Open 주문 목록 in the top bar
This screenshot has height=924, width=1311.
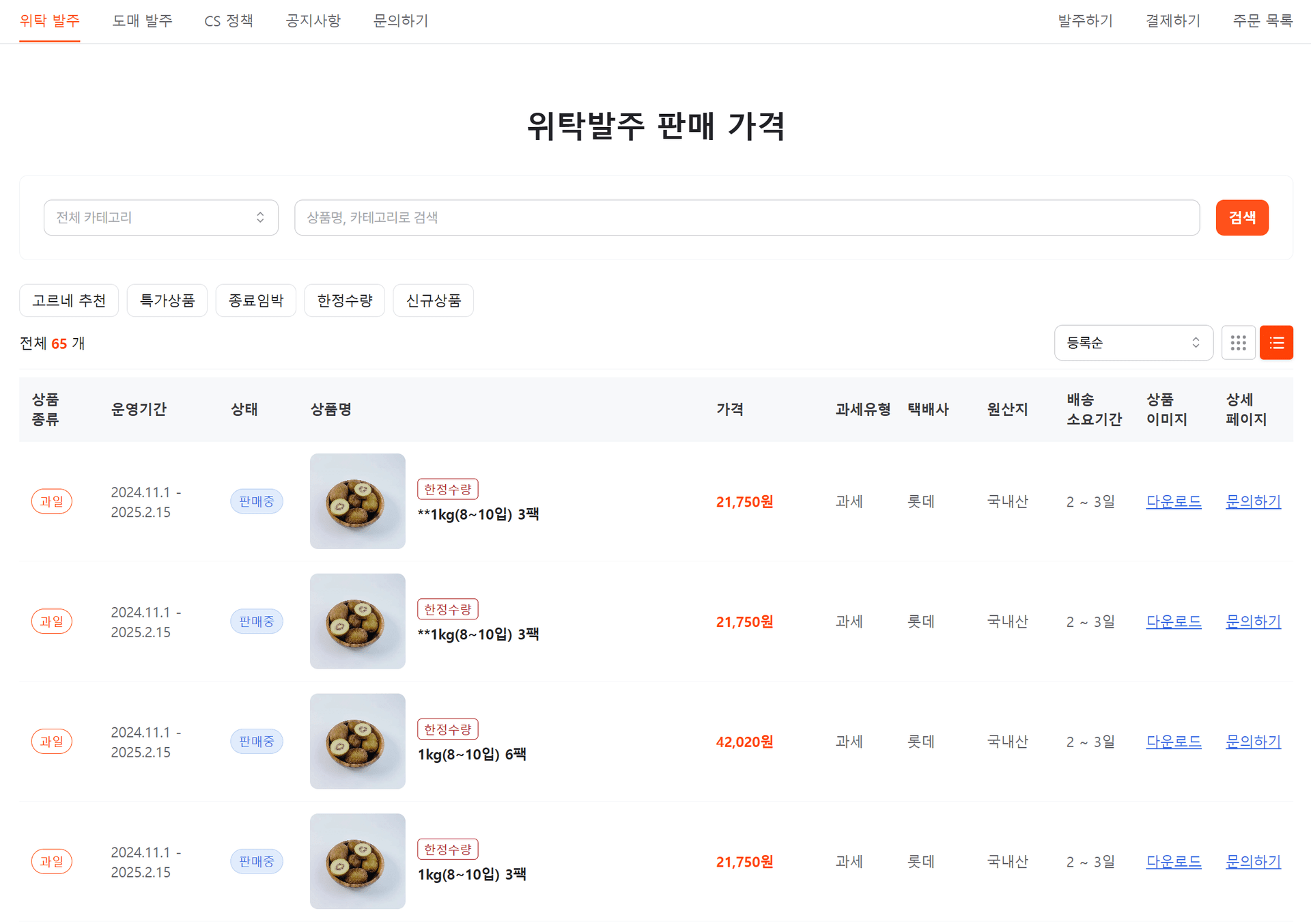point(1263,20)
